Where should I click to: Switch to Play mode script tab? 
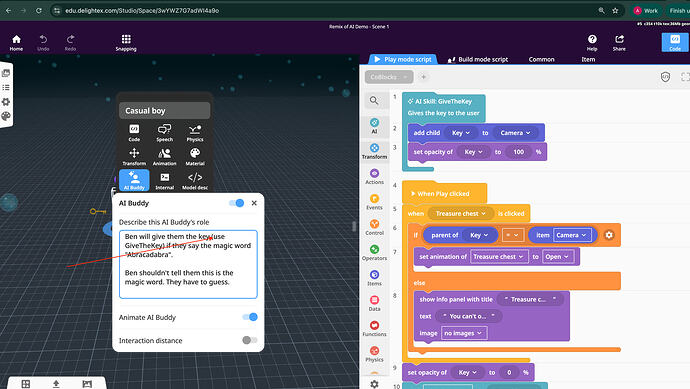403,59
